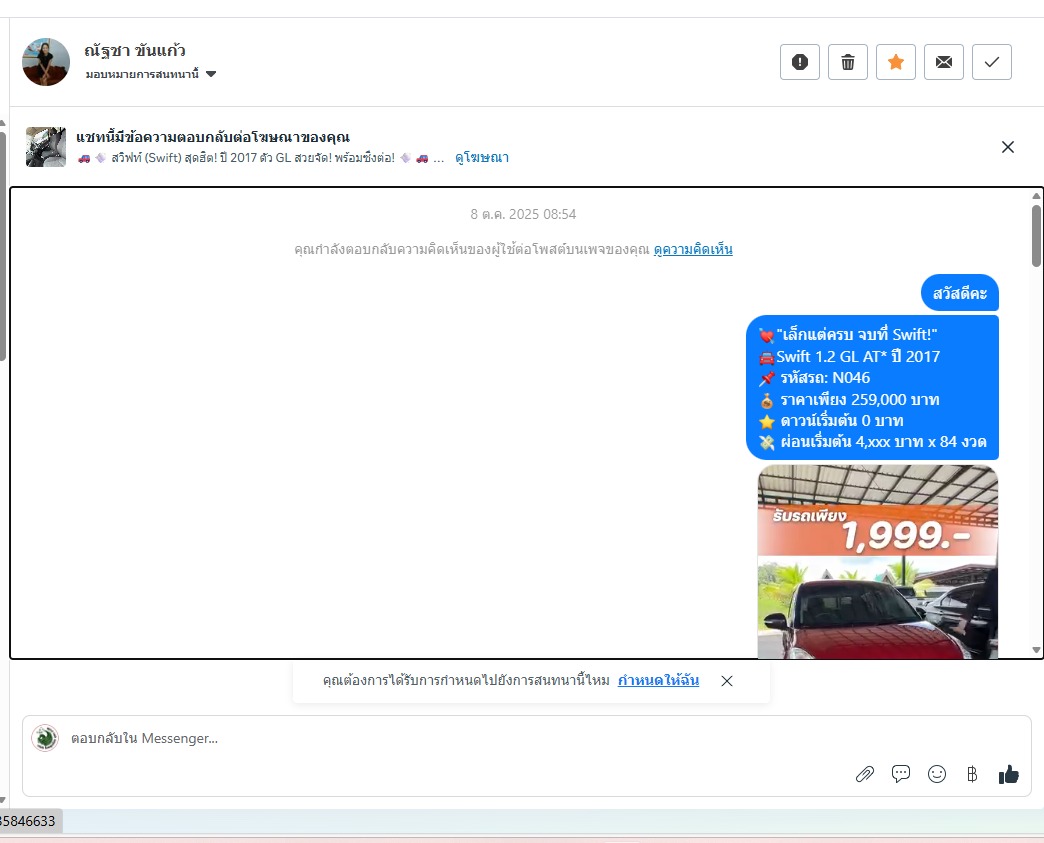Click the chat scrollbar thumb
Screen dimensions: 1044x843
1036,236
